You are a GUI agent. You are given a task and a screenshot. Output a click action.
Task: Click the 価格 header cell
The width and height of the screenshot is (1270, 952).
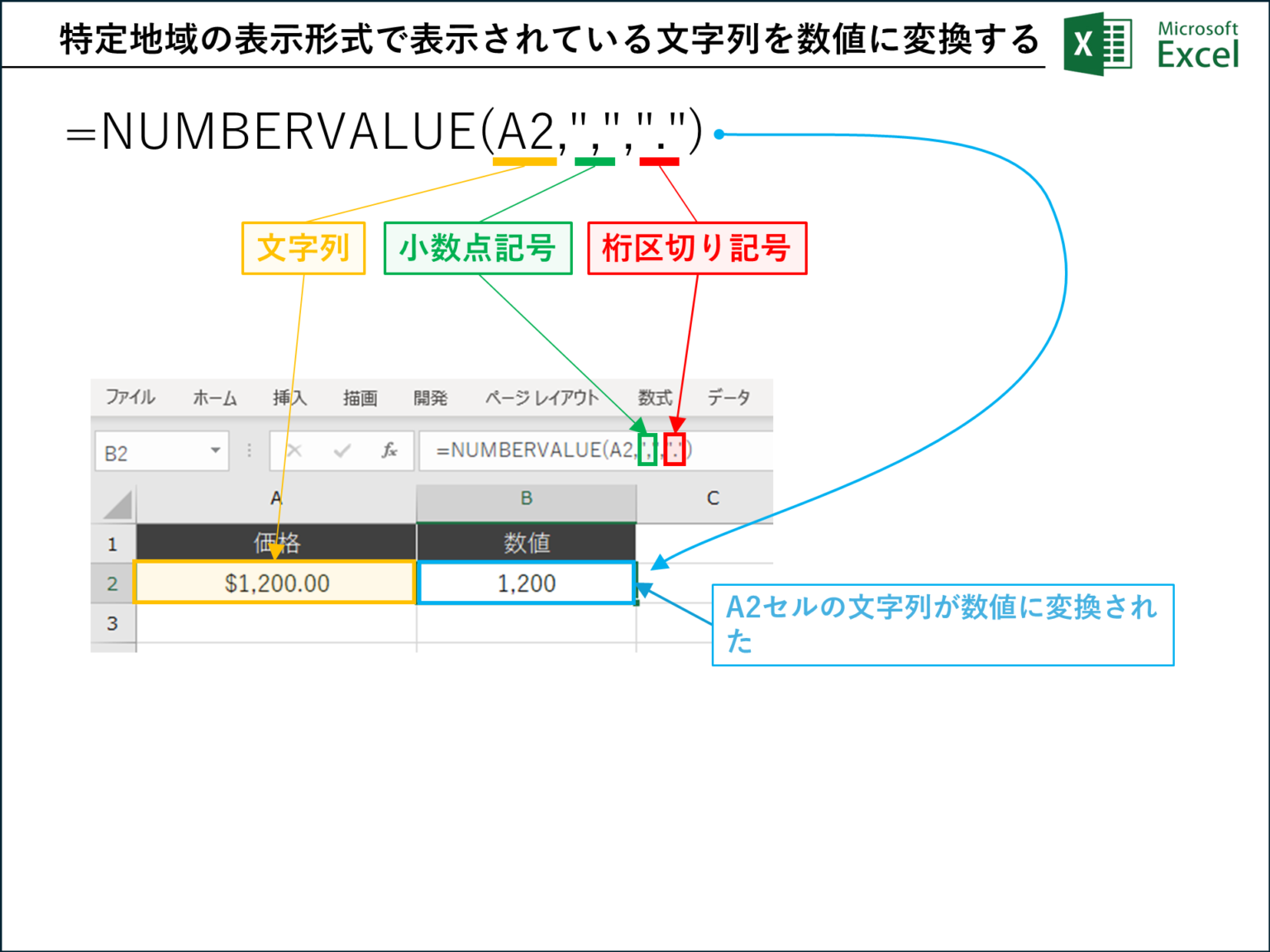point(276,543)
